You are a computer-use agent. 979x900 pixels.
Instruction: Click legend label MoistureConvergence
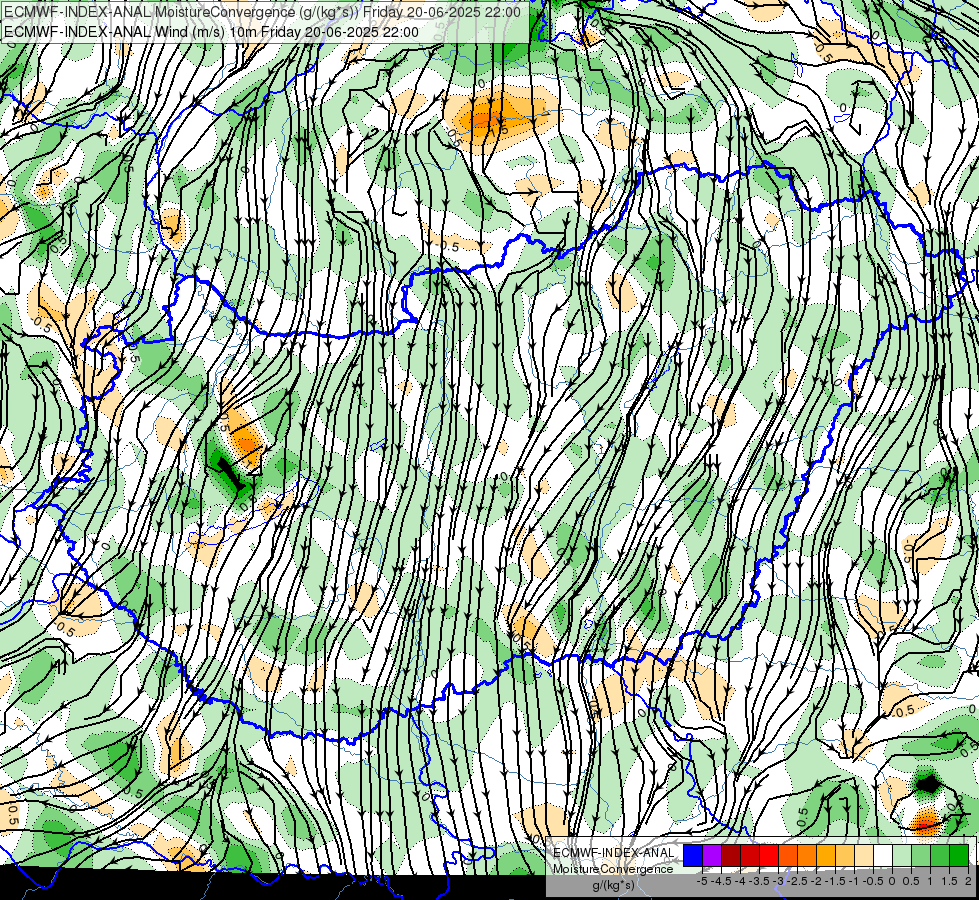(613, 869)
